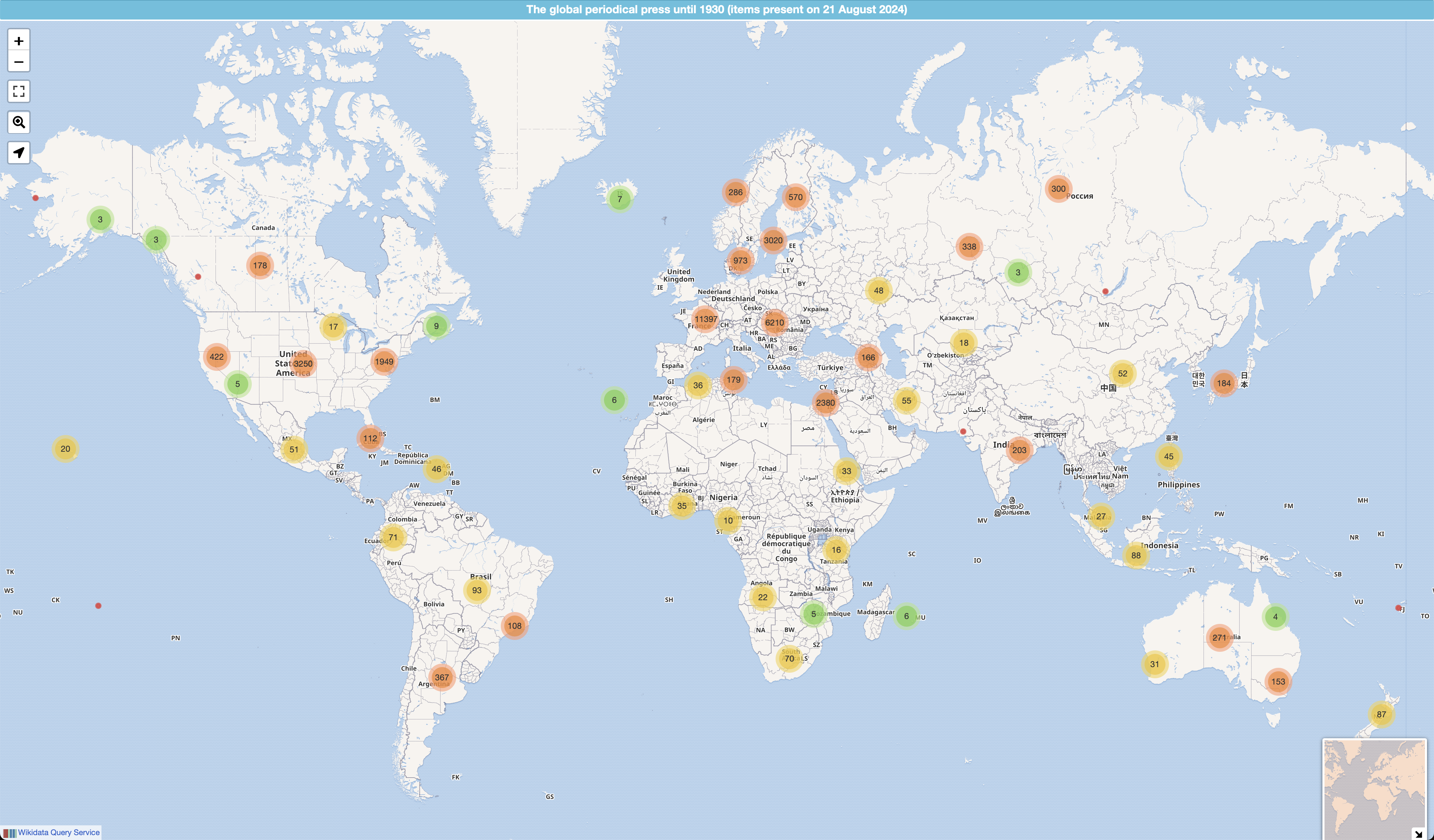Open the 88 cluster in Indonesia
Screen dimensions: 1434x840
coord(1136,556)
